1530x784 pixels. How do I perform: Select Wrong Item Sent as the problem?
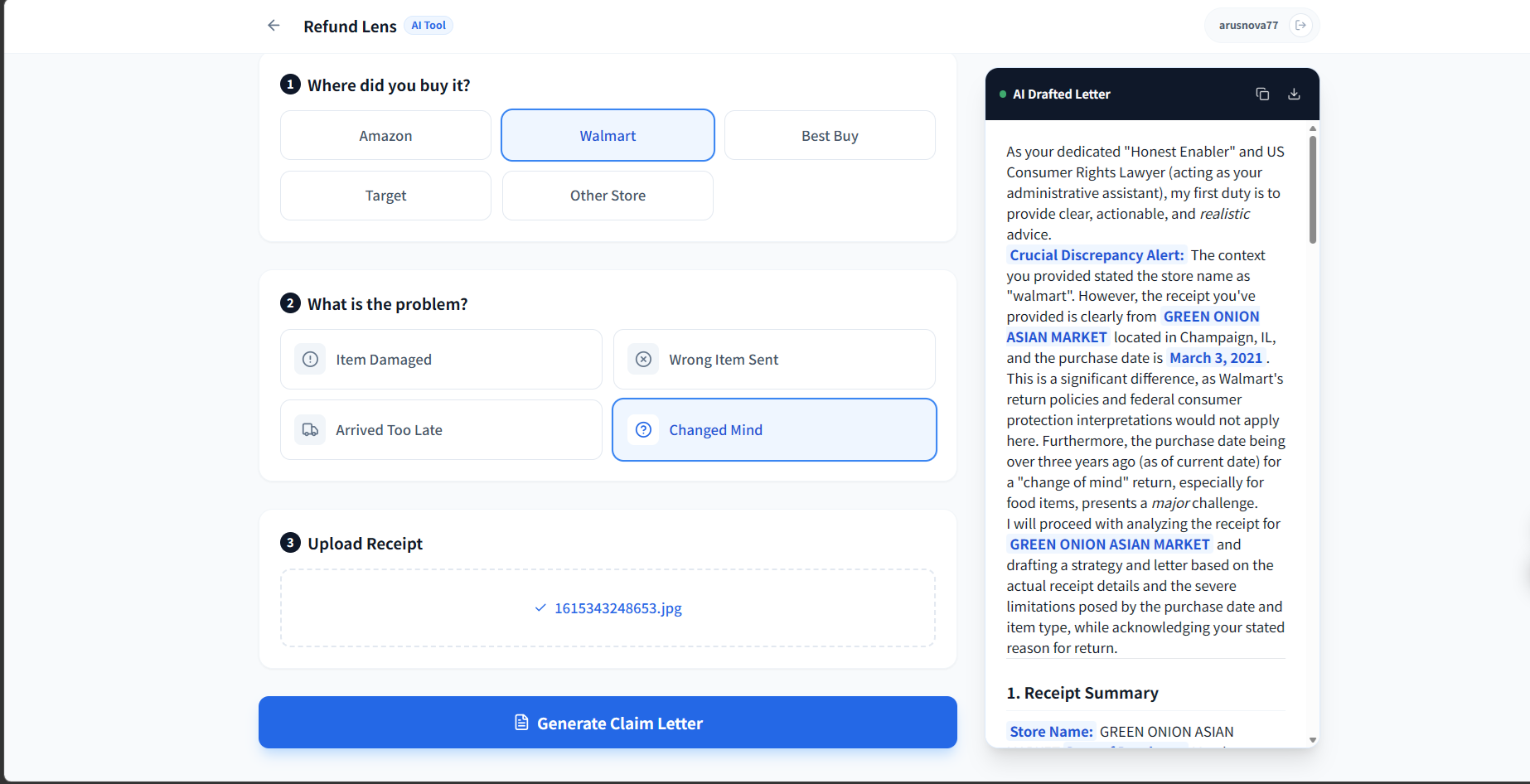click(774, 359)
